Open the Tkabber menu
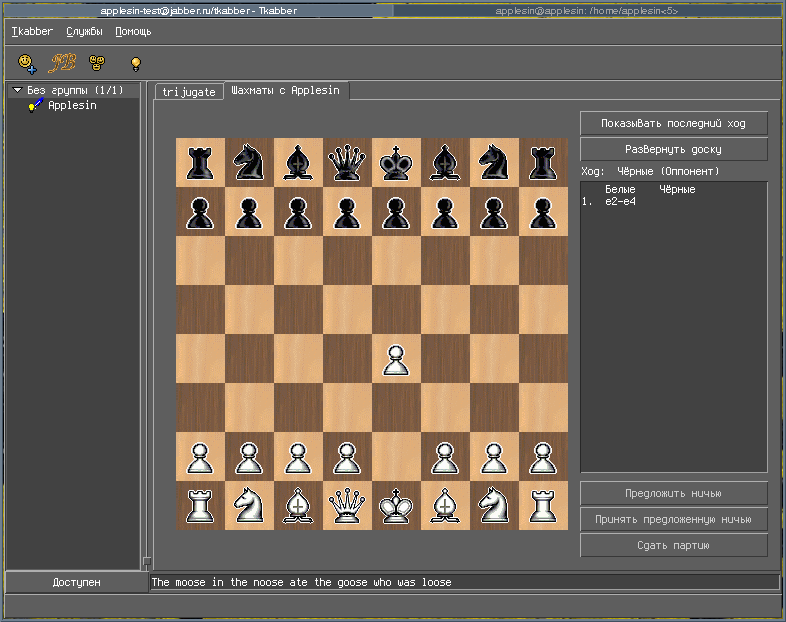The height and width of the screenshot is (622, 786). tap(32, 31)
